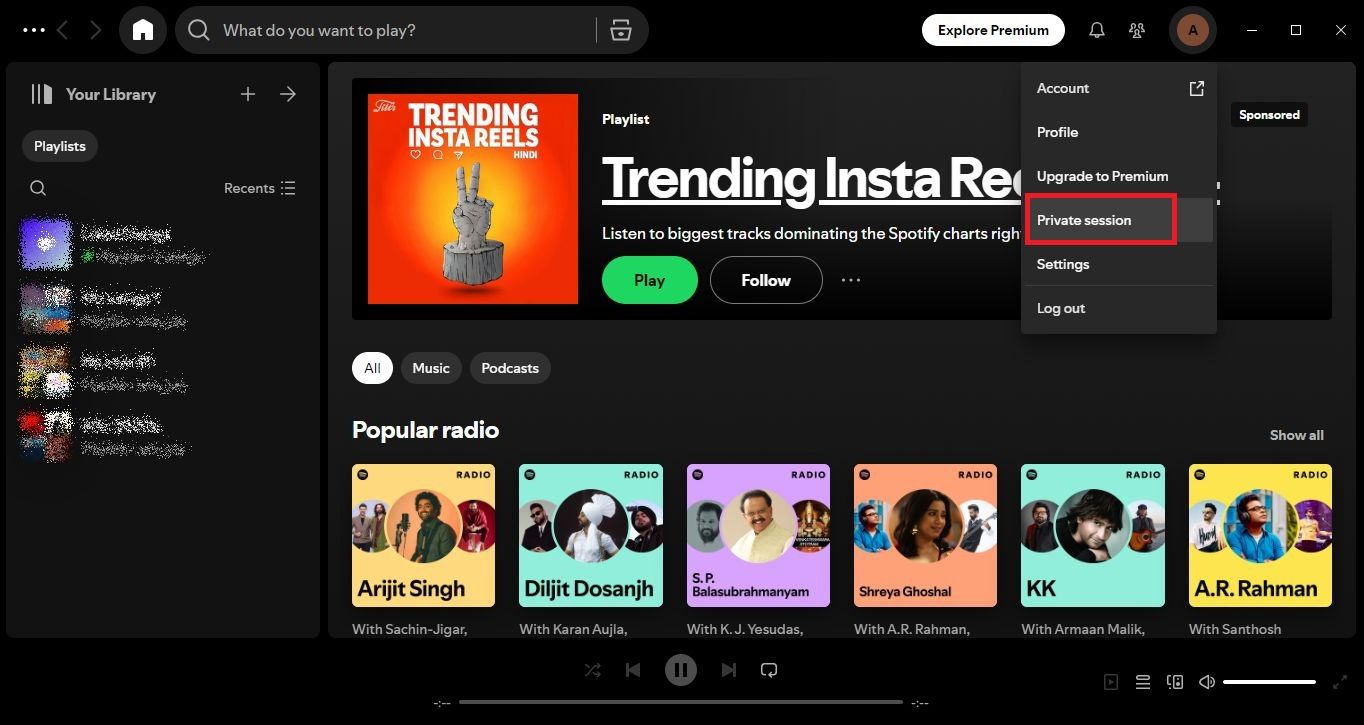Go forward with the right arrow
The image size is (1364, 725).
[x=96, y=30]
